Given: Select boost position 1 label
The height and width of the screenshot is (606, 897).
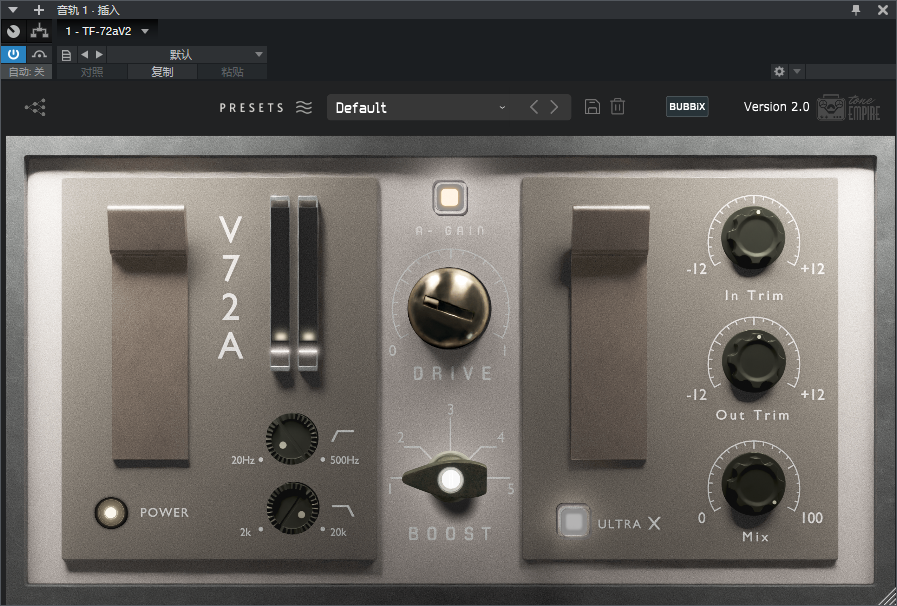Looking at the screenshot, I should pyautogui.click(x=390, y=489).
